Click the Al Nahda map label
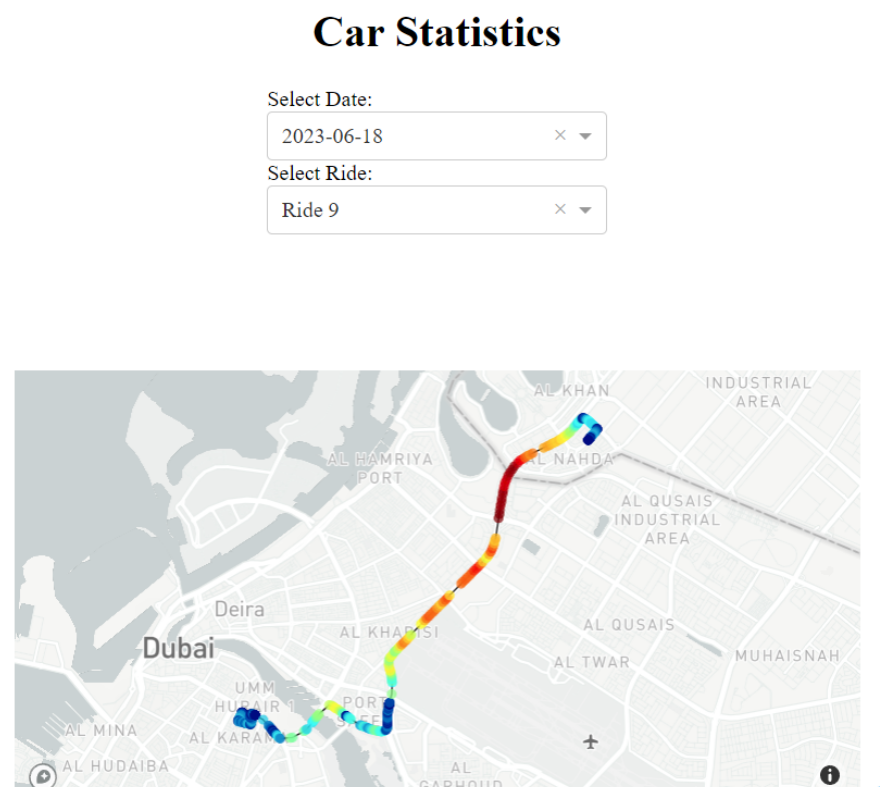This screenshot has height=787, width=880. [574, 459]
